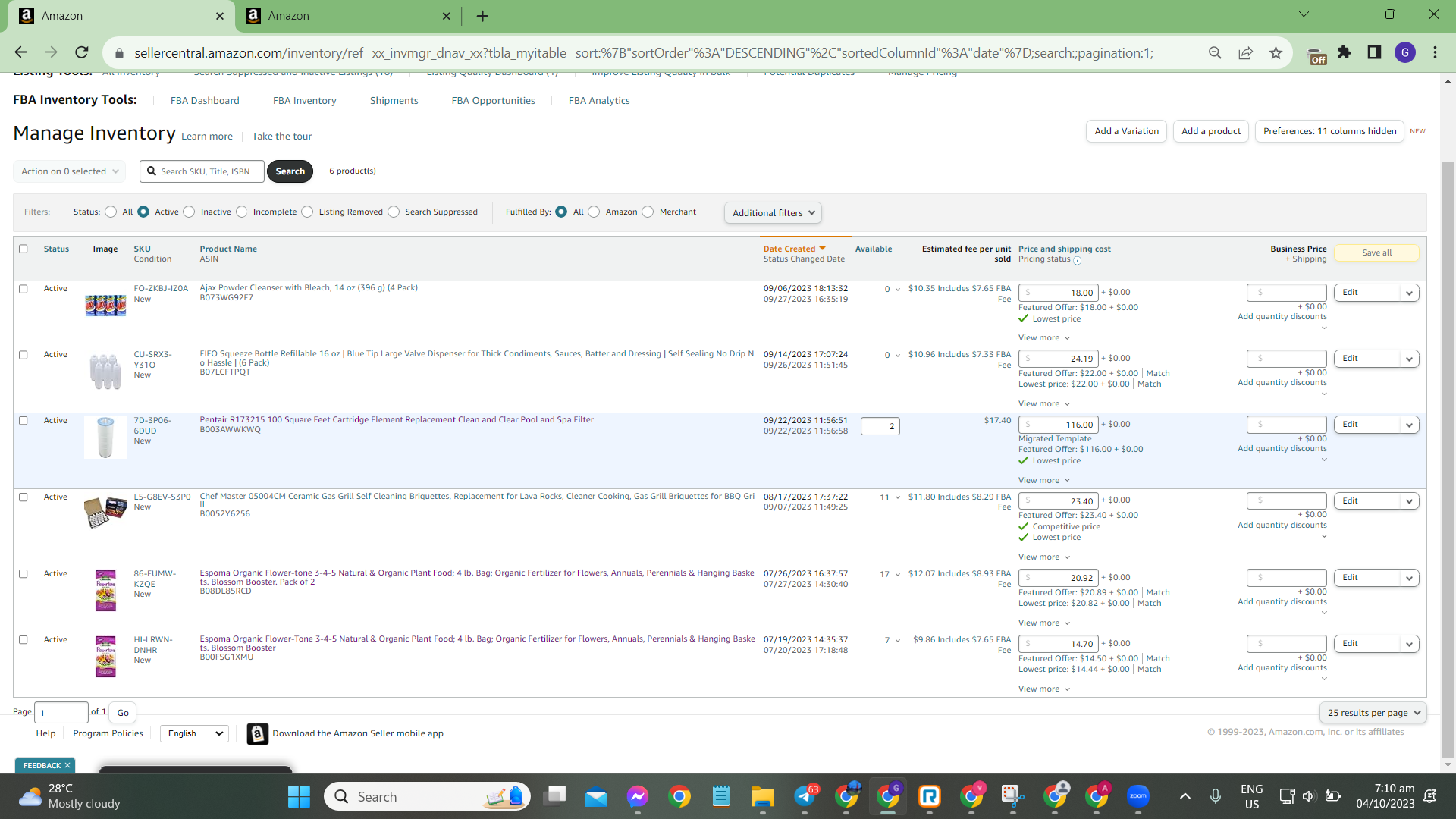This screenshot has width=1456, height=819.
Task: Click the page scrollbar down arrow
Action: [x=1448, y=764]
